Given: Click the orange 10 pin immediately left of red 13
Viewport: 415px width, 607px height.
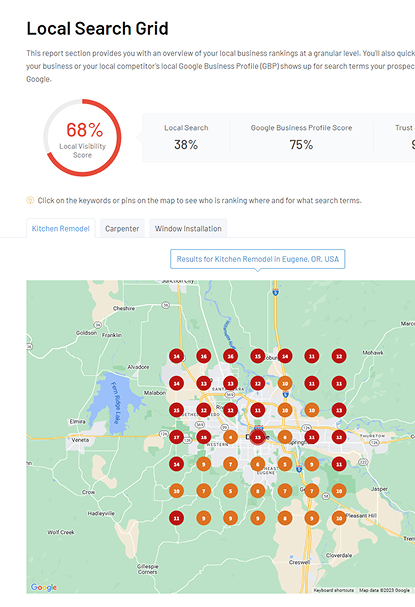Looking at the screenshot, I should tap(312, 410).
